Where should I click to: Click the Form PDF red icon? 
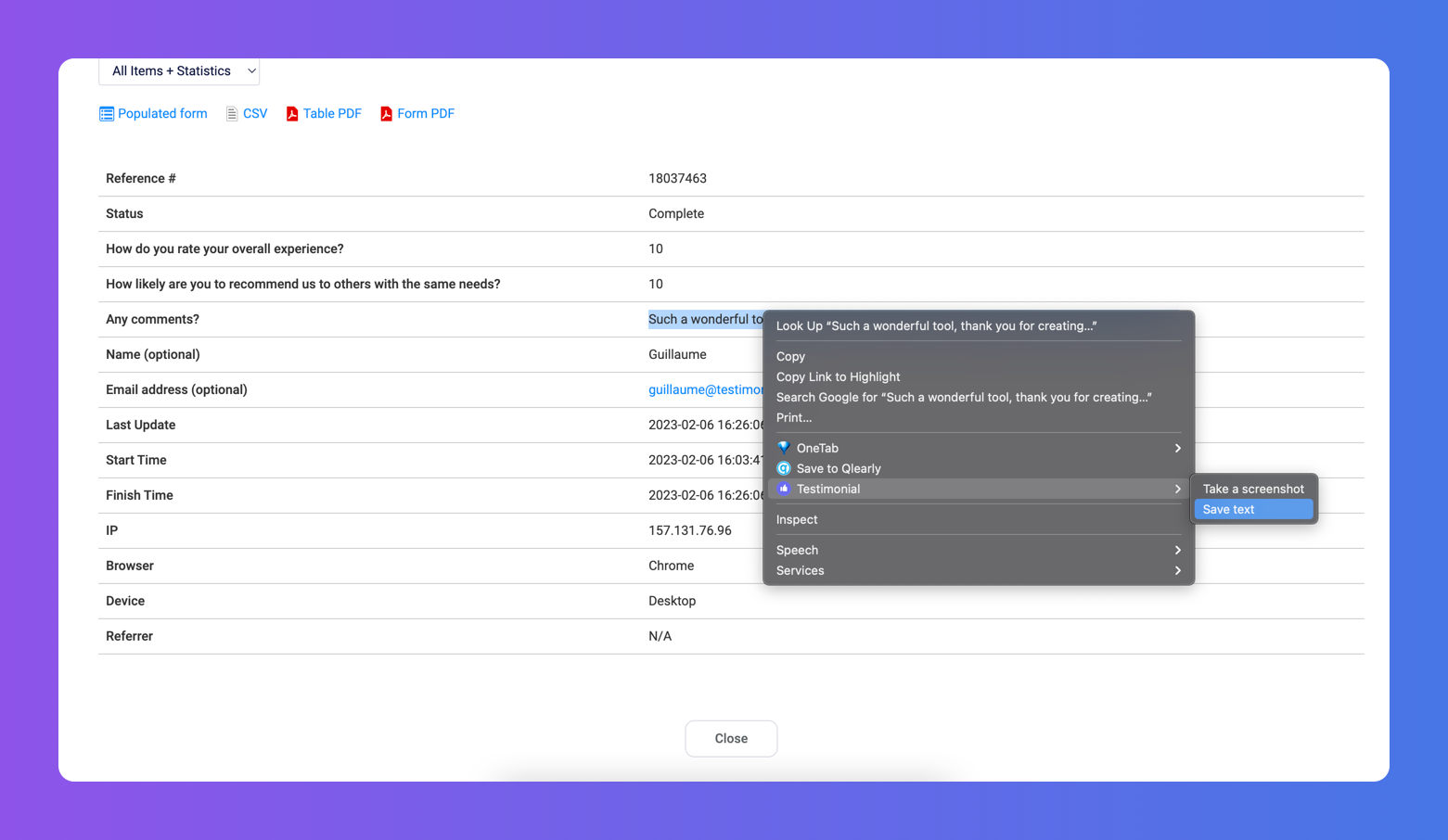pos(386,114)
